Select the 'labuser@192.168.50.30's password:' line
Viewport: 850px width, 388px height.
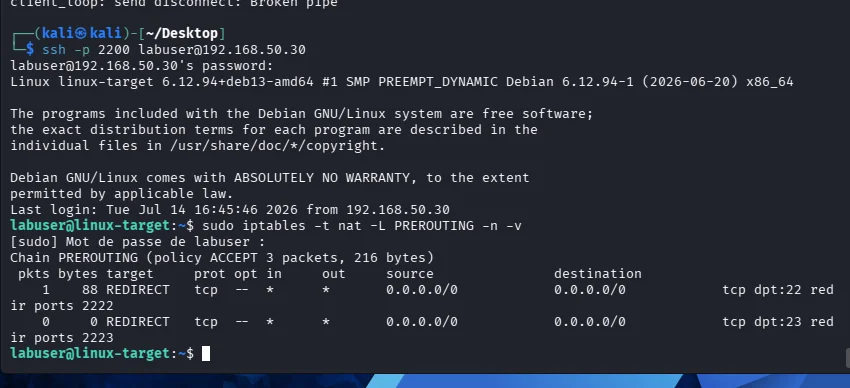coord(141,66)
